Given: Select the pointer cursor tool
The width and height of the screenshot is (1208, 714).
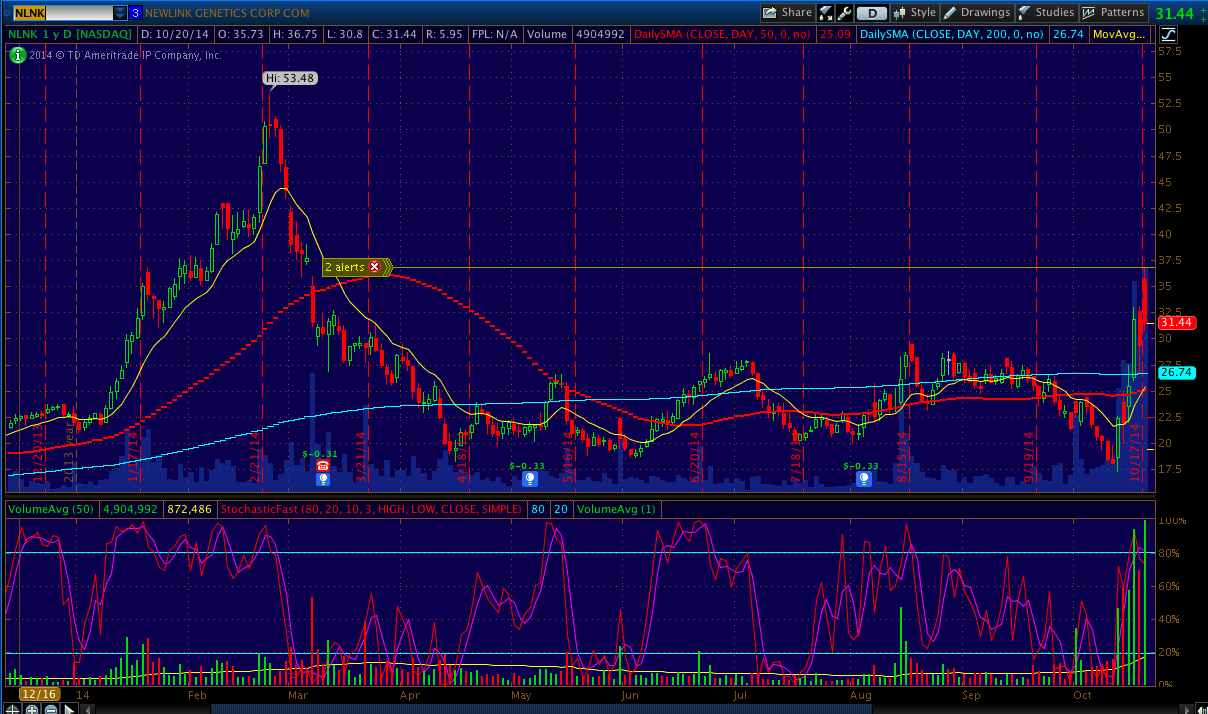Looking at the screenshot, I should tap(70, 708).
